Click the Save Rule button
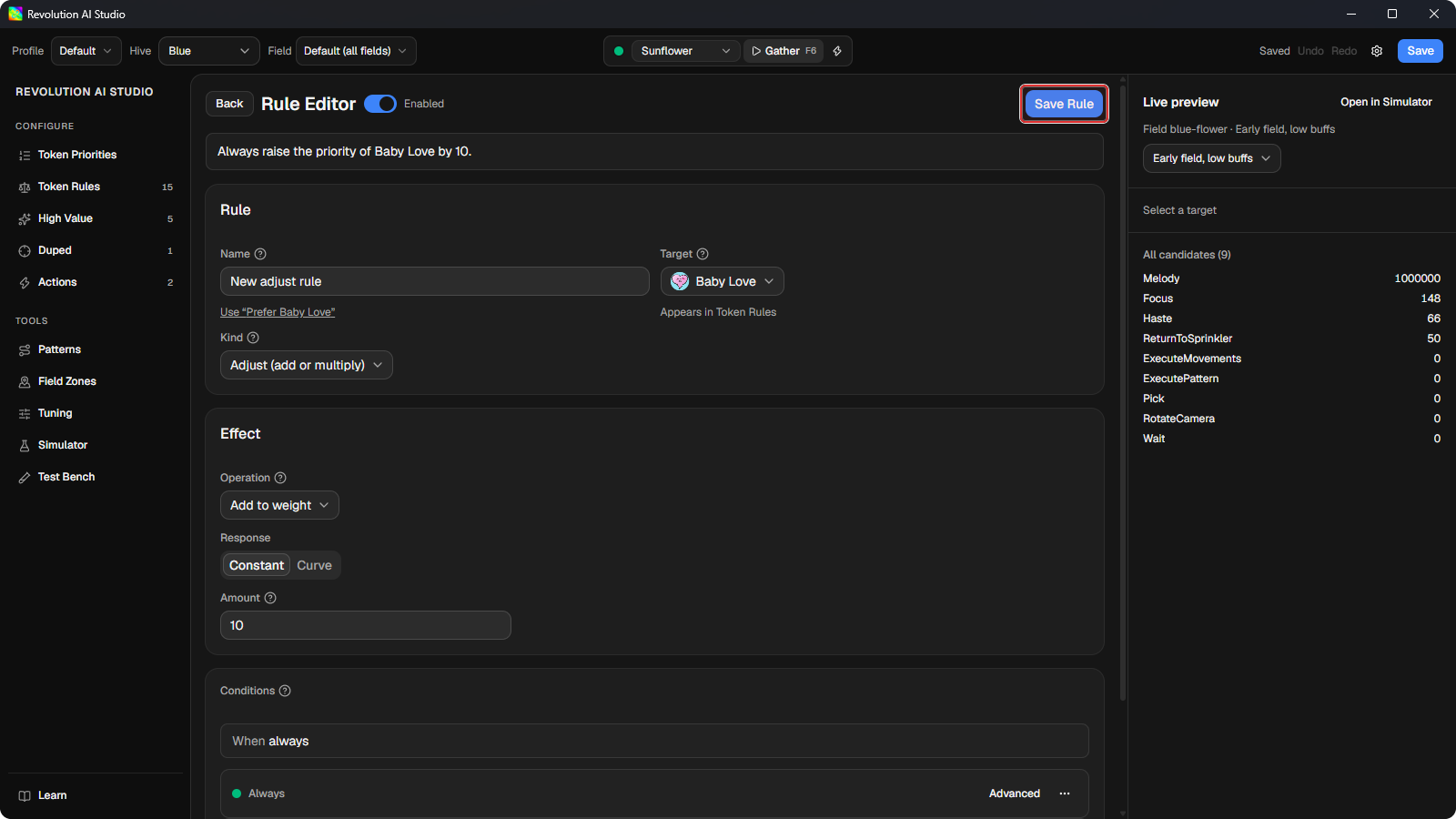The width and height of the screenshot is (1456, 819). click(x=1064, y=104)
